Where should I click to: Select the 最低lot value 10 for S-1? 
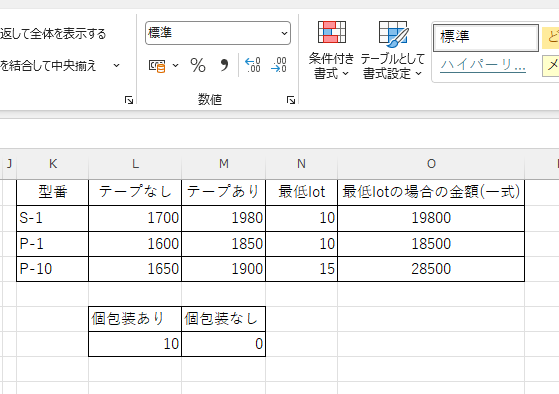[x=302, y=218]
